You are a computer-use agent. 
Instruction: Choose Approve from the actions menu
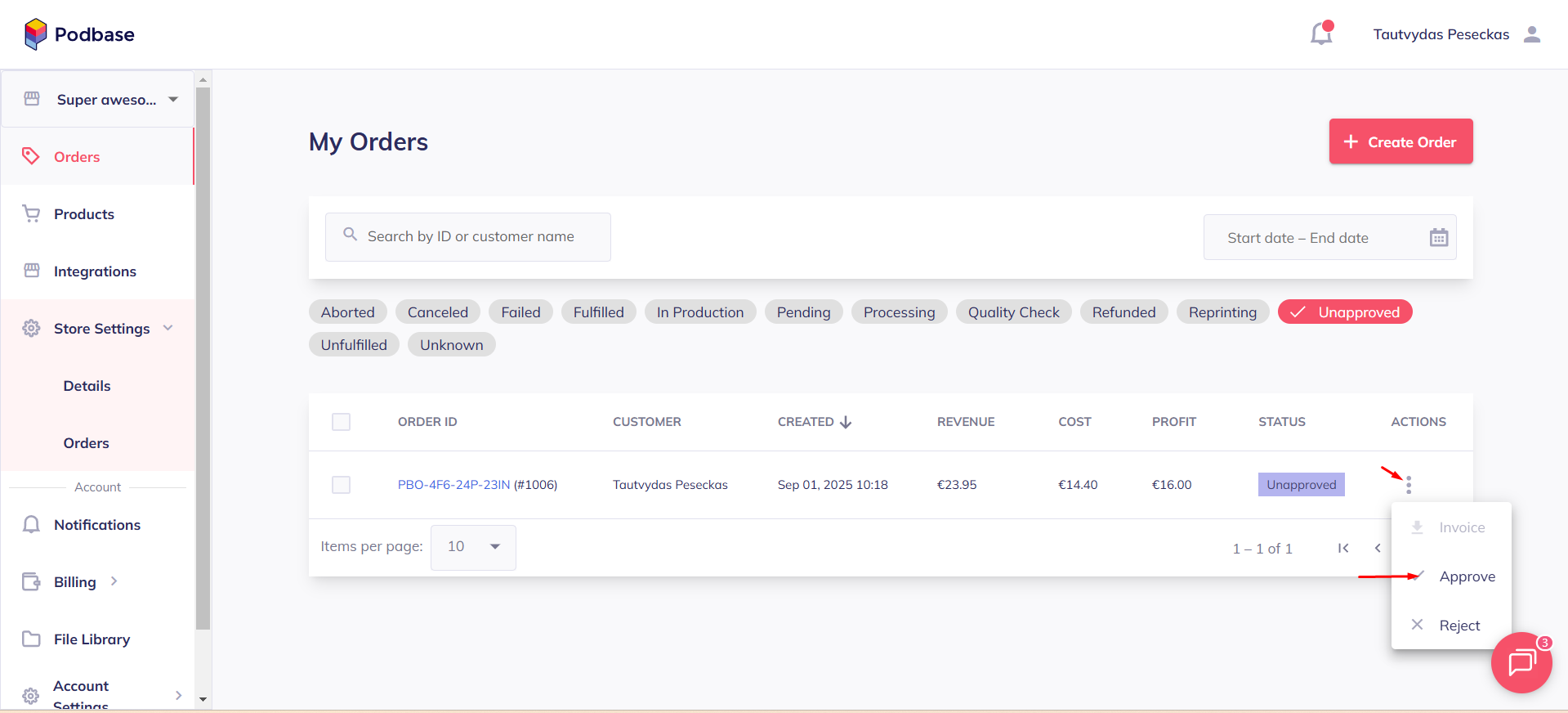(1466, 576)
